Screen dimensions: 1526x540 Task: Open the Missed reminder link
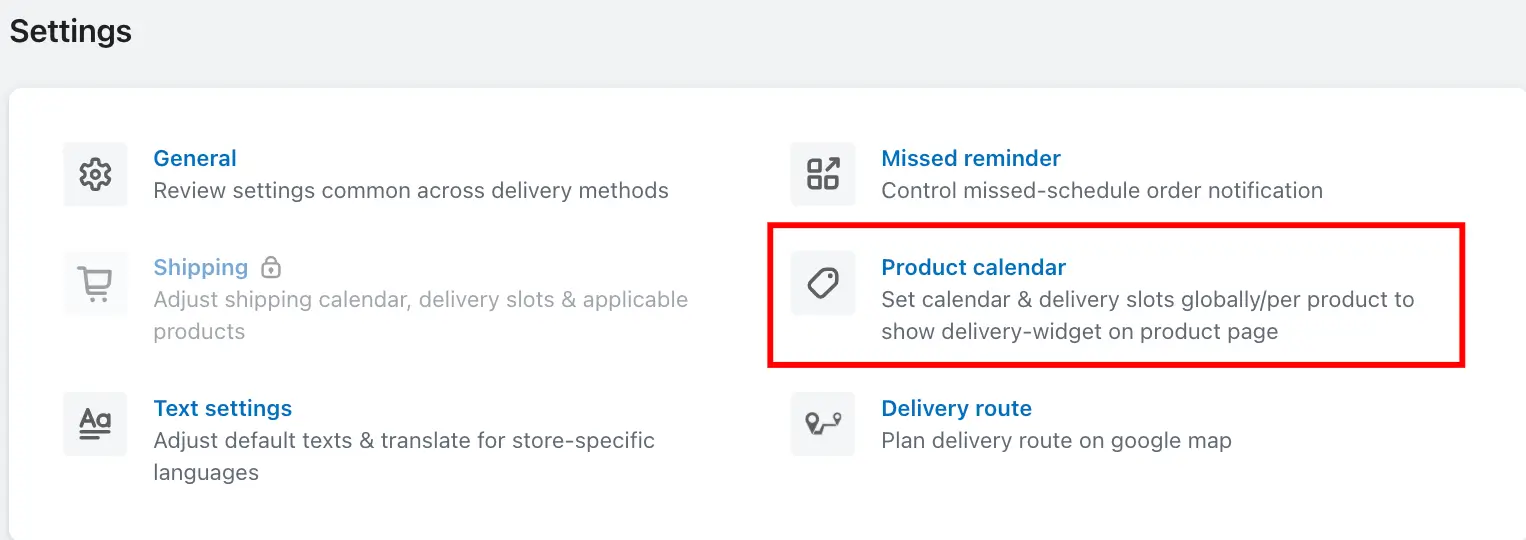coord(971,158)
